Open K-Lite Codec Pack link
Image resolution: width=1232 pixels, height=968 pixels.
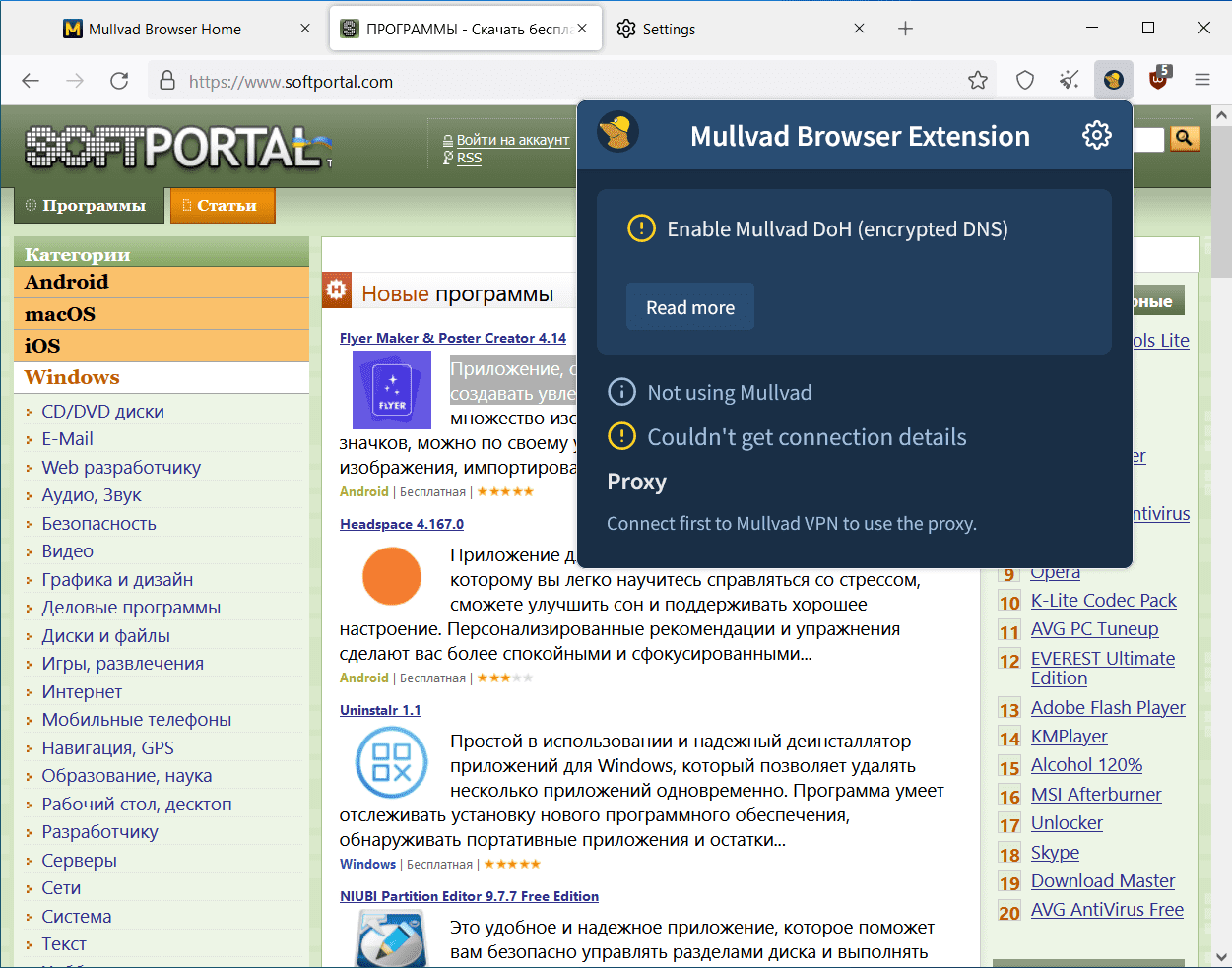(1103, 601)
